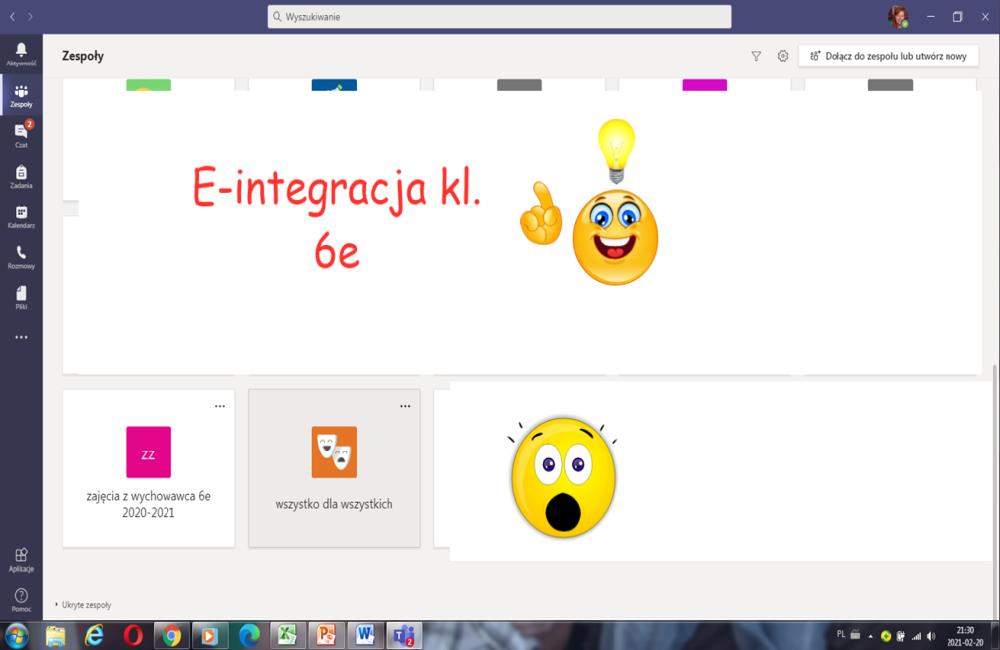Open more options for zajęcia z wychowawca 6e
This screenshot has height=650, width=1000.
pos(220,406)
